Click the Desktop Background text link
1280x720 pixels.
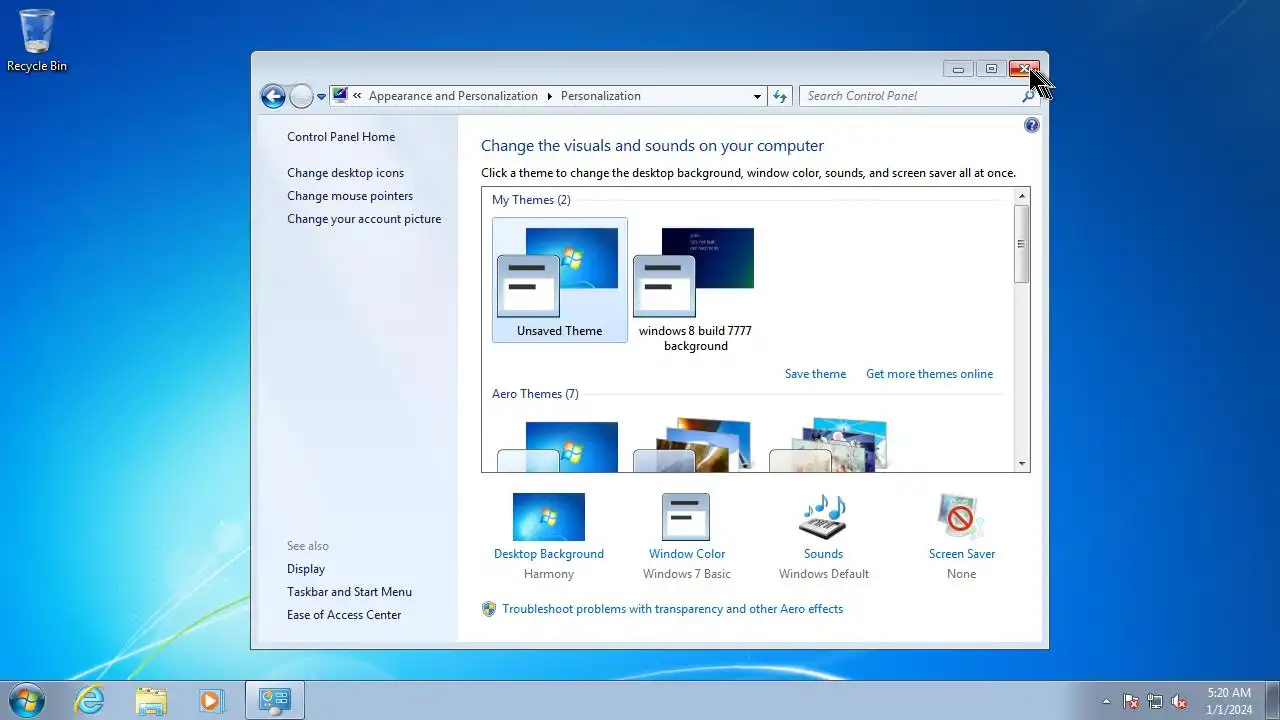click(x=549, y=554)
